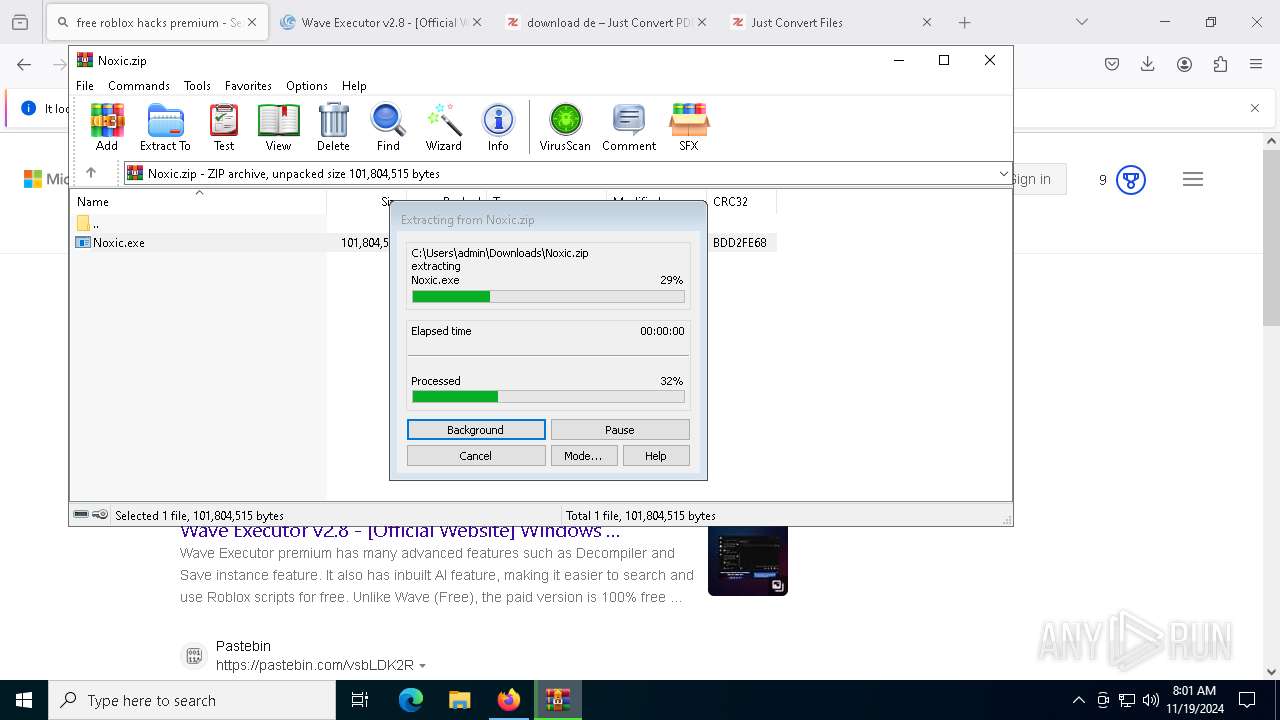Screen dimensions: 1280x720
Task: Click the drive icon in WinRAR status bar
Action: [81, 515]
